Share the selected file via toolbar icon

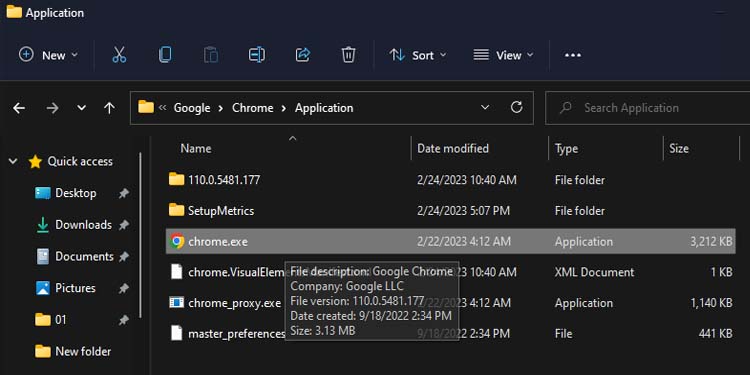click(x=303, y=55)
